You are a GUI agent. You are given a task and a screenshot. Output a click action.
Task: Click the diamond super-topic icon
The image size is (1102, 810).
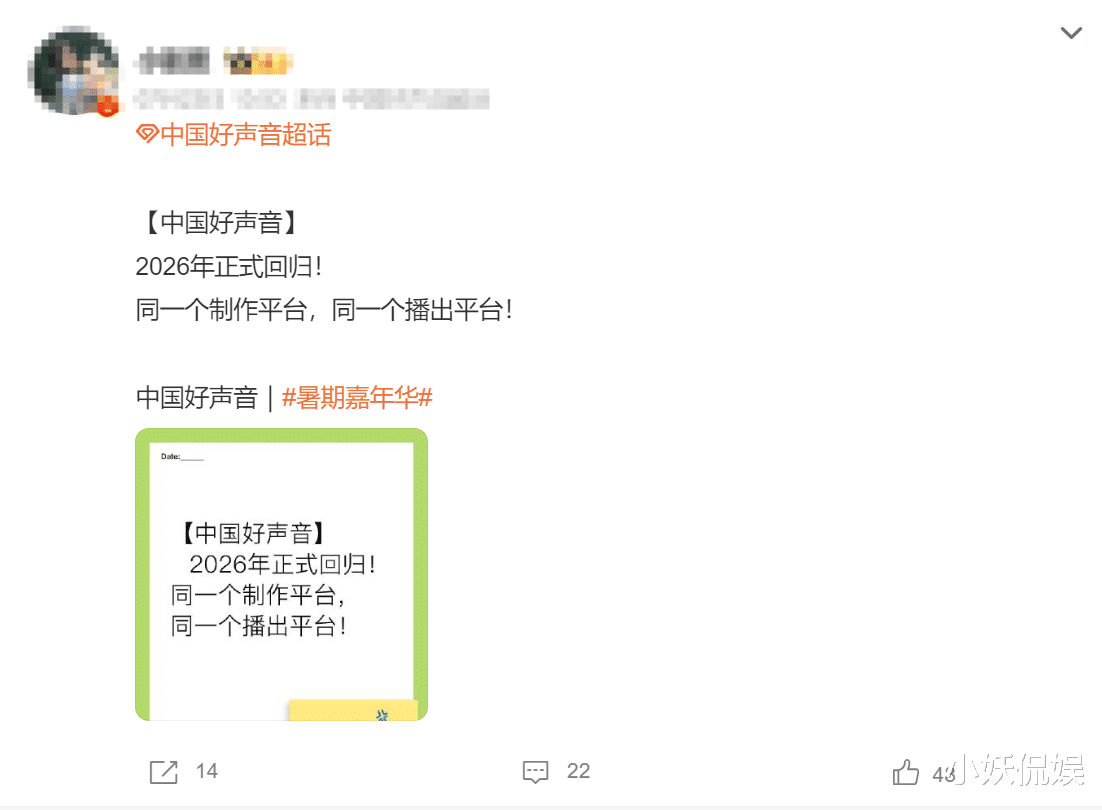coord(147,133)
